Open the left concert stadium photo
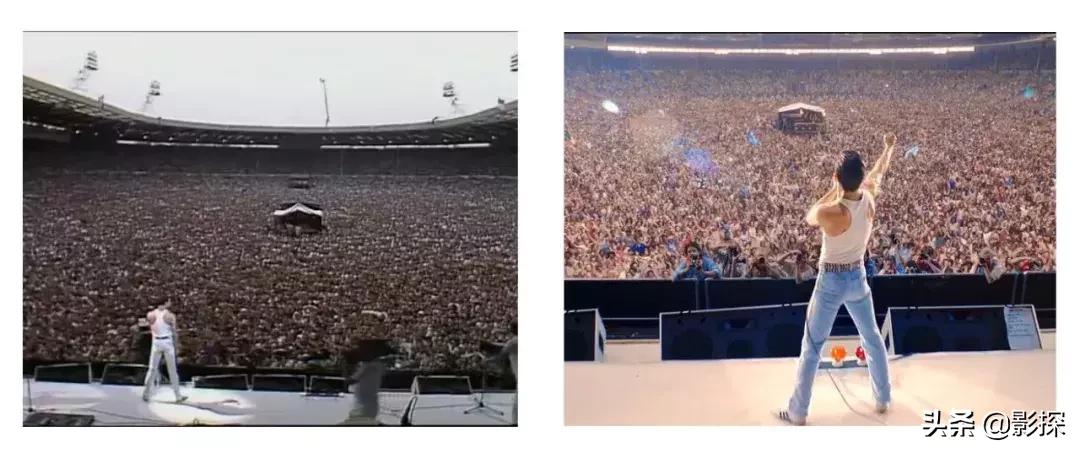Viewport: 1080px width, 453px height. (x=270, y=229)
